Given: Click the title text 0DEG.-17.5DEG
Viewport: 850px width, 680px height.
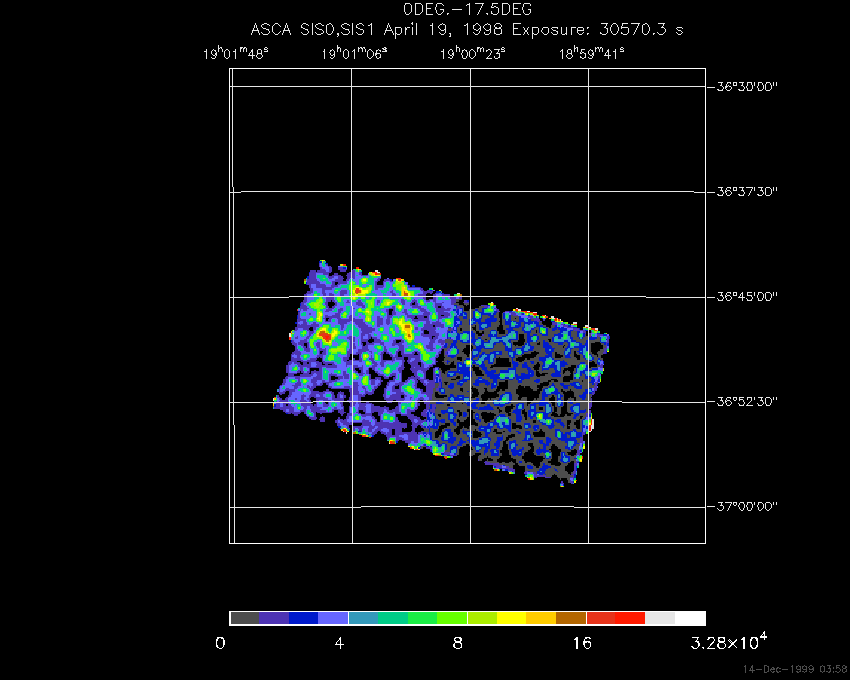Looking at the screenshot, I should click(x=467, y=9).
